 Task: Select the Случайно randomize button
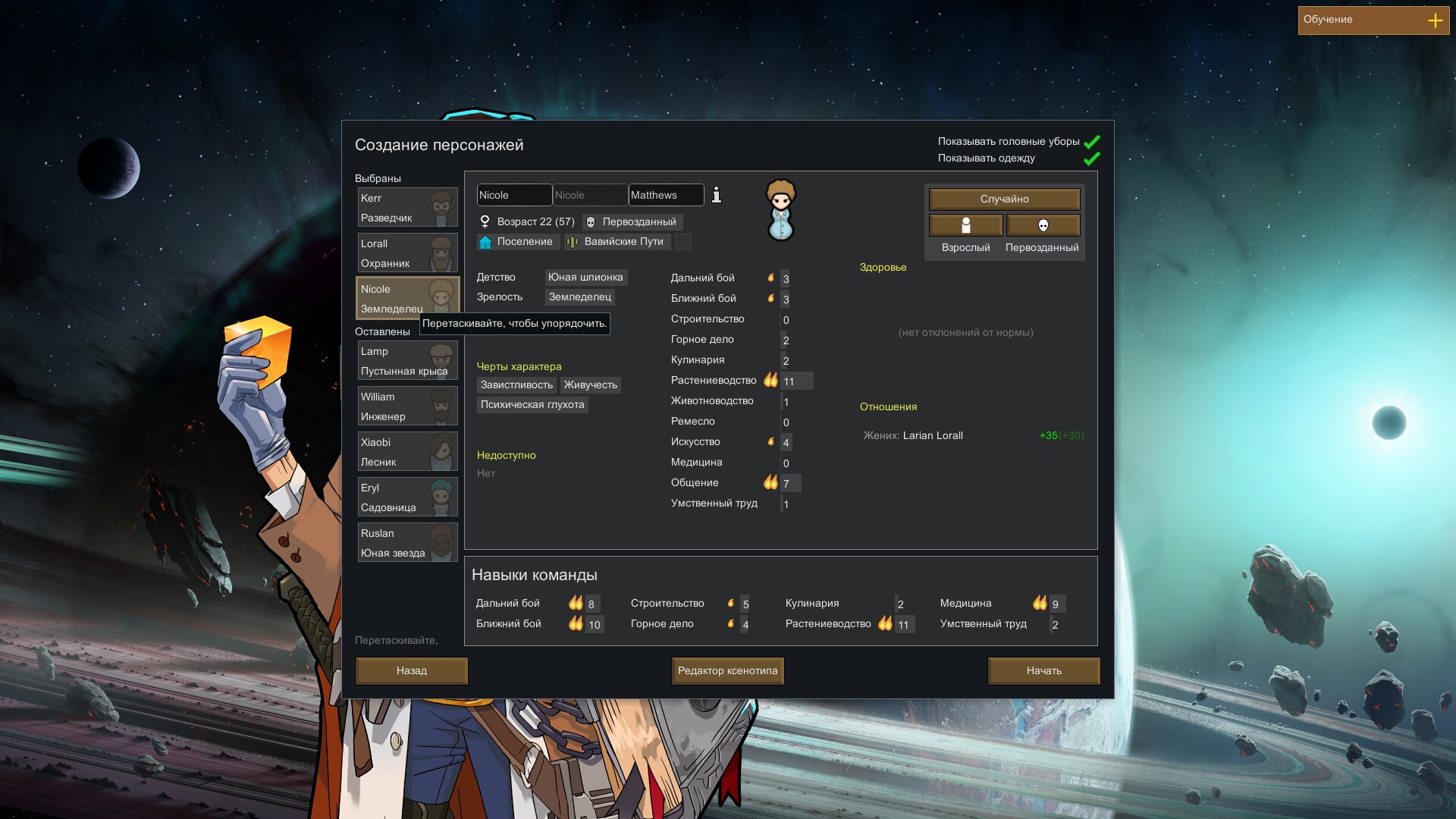(x=1003, y=198)
